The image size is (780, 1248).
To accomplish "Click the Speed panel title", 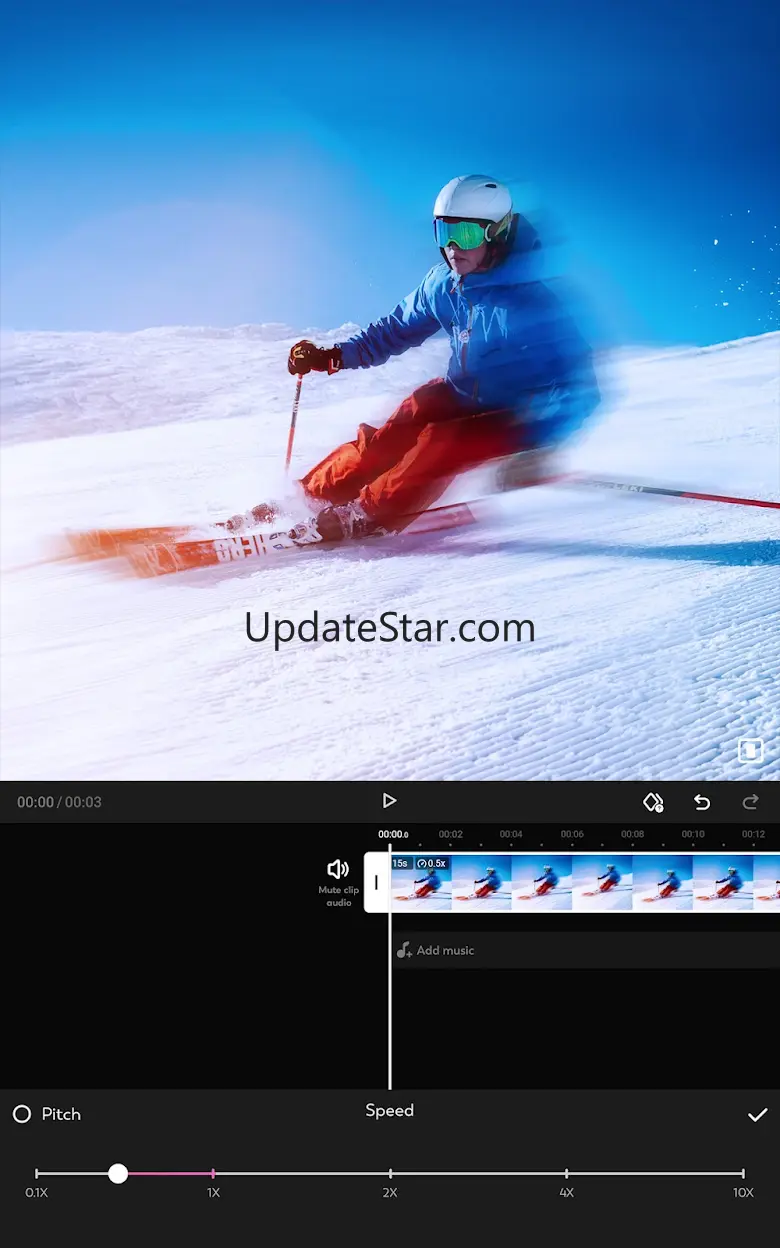I will click(x=389, y=1110).
